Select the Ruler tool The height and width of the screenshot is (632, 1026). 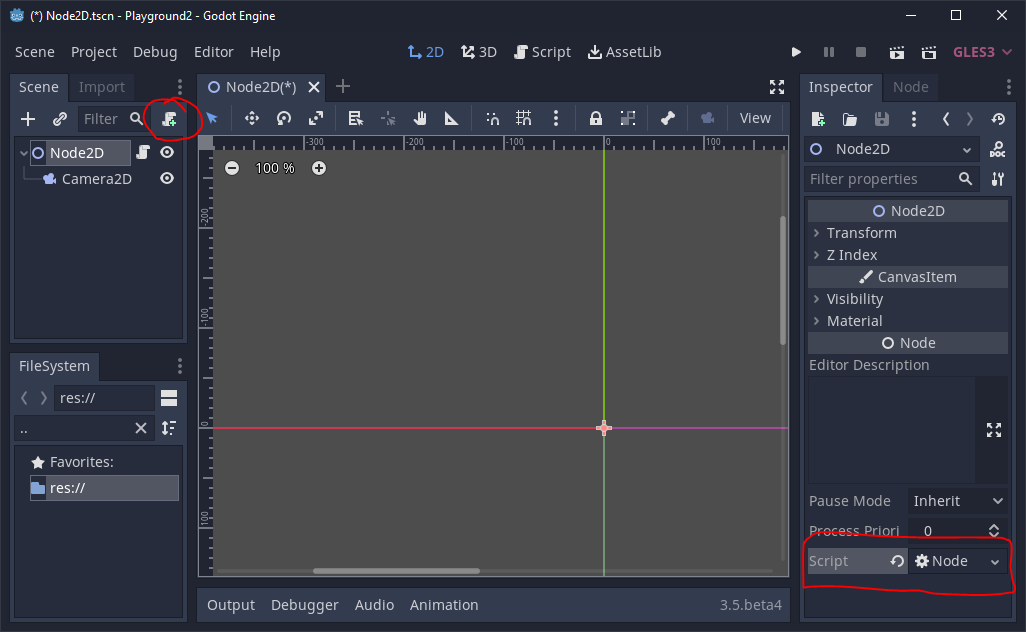point(450,118)
